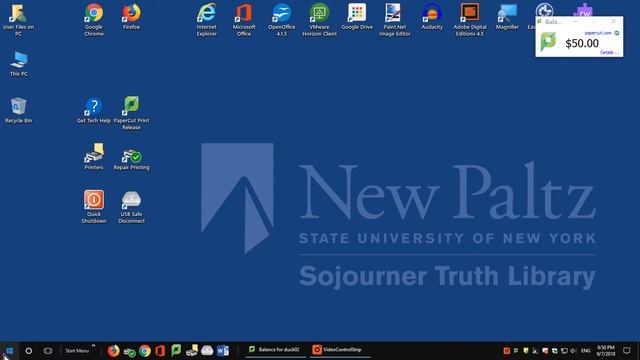Viewport: 640px width, 360px height.
Task: Select the Magnifier desktop shortcut
Action: click(507, 17)
